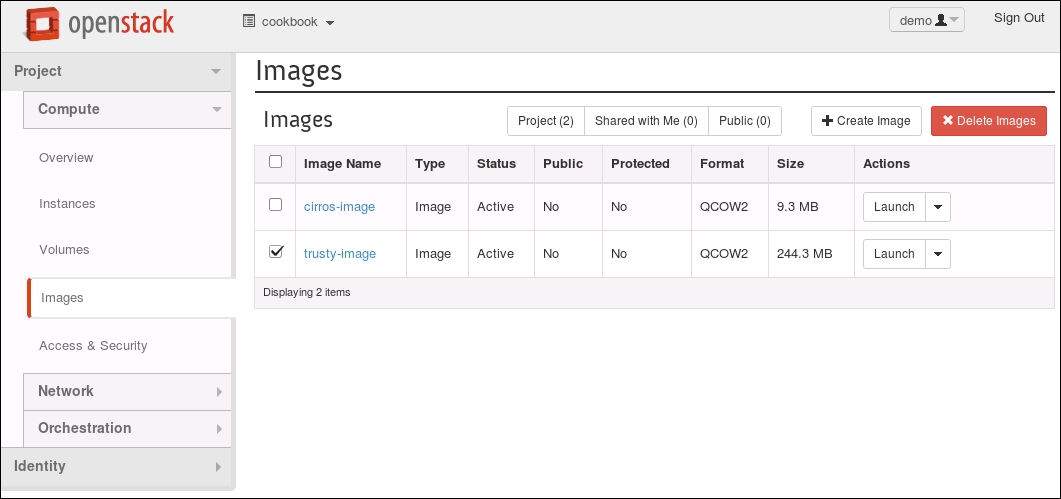Open actions dropdown arrow for trusty-image
Screen dimensions: 1061x499
click(x=937, y=254)
